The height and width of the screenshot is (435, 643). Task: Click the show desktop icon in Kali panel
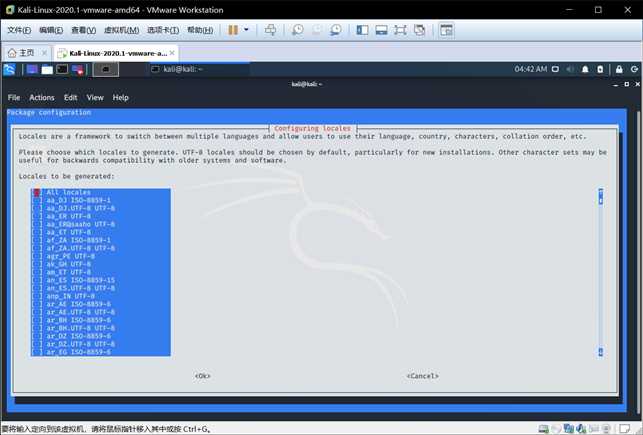[32, 69]
